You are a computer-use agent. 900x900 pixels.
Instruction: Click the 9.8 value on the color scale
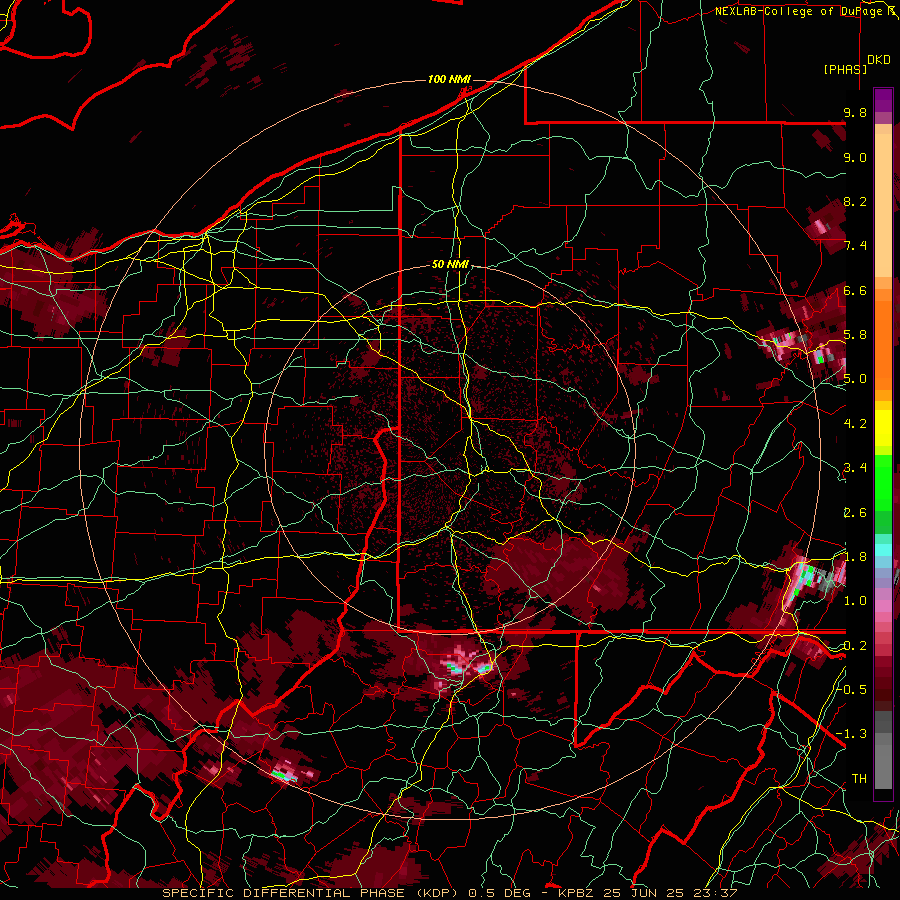click(855, 113)
